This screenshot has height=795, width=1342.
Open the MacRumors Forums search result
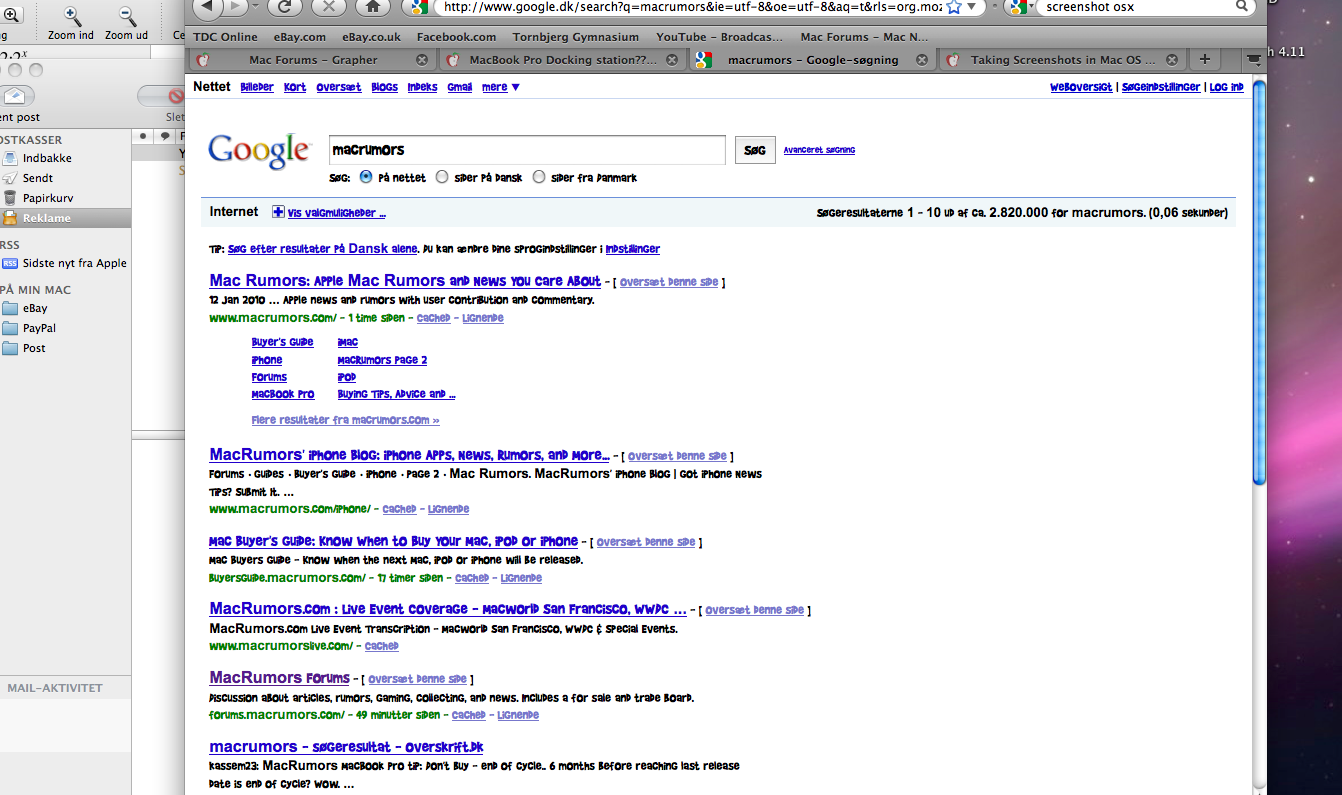pos(279,678)
